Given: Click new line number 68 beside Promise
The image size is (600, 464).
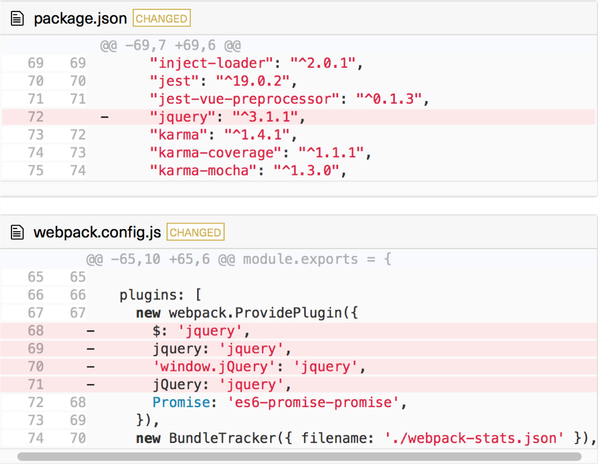Looking at the screenshot, I should pyautogui.click(x=78, y=402).
